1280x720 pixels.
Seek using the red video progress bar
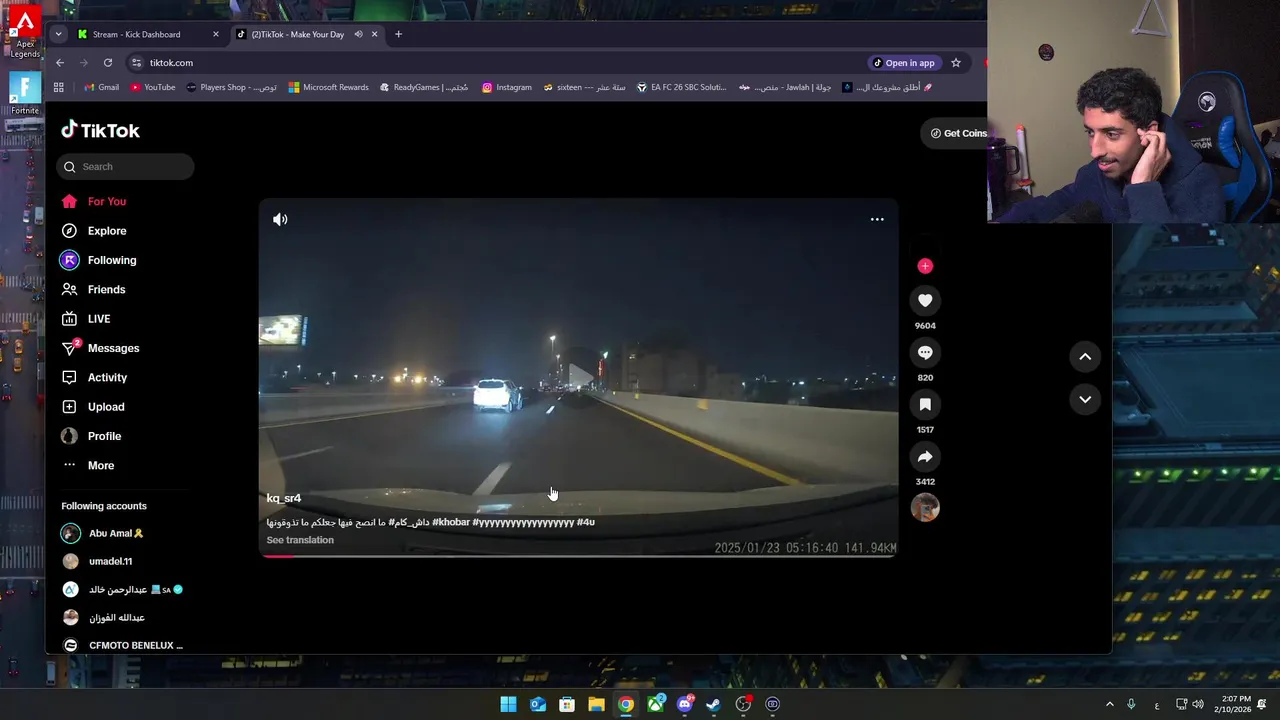pos(578,555)
